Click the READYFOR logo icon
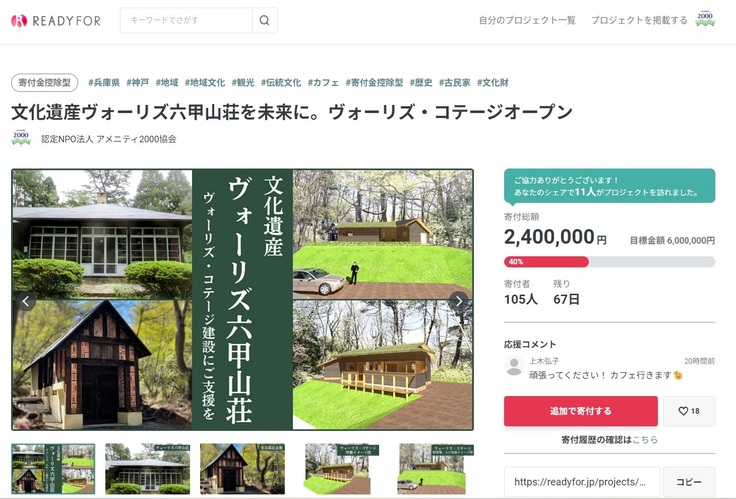 pos(19,21)
